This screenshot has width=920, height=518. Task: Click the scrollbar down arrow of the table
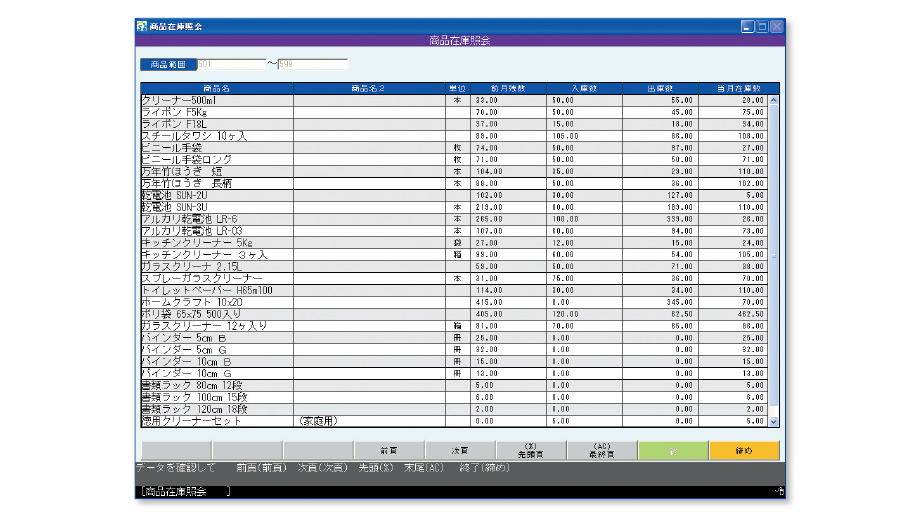(773, 423)
